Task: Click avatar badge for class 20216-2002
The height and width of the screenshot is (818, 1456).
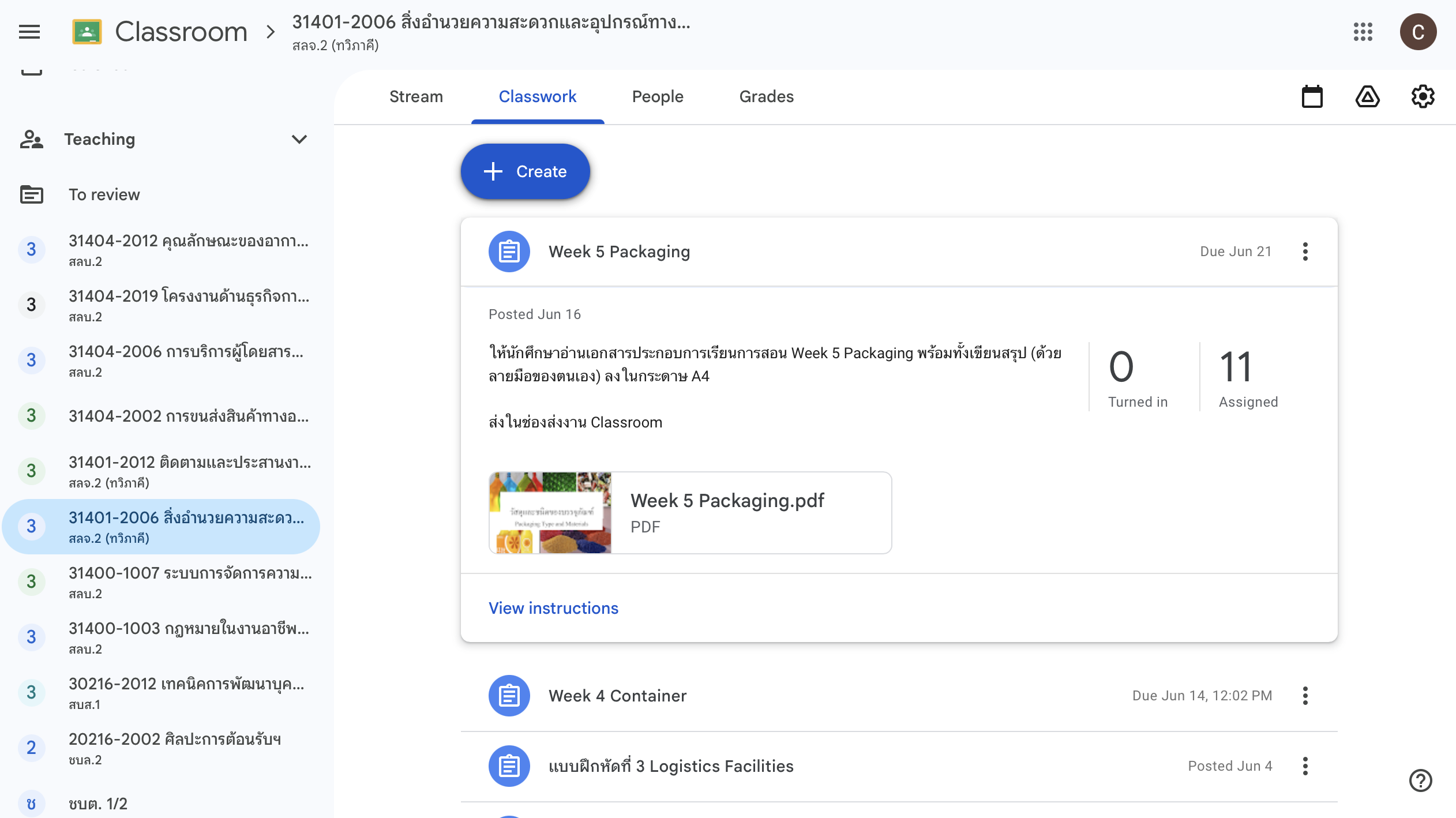Action: (31, 748)
